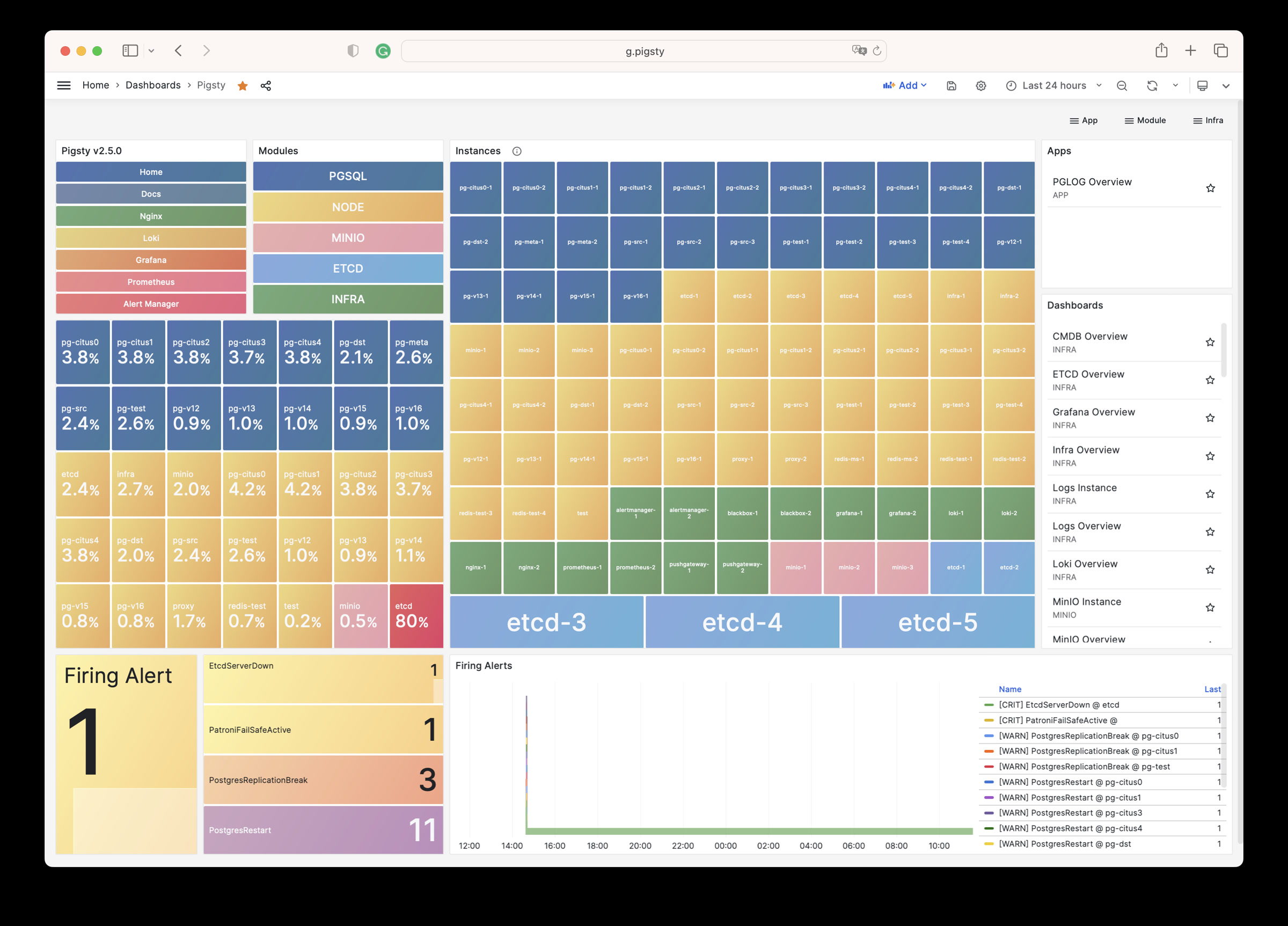Star the PGLOG Overview dashboard
The width and height of the screenshot is (1288, 926).
pos(1210,188)
